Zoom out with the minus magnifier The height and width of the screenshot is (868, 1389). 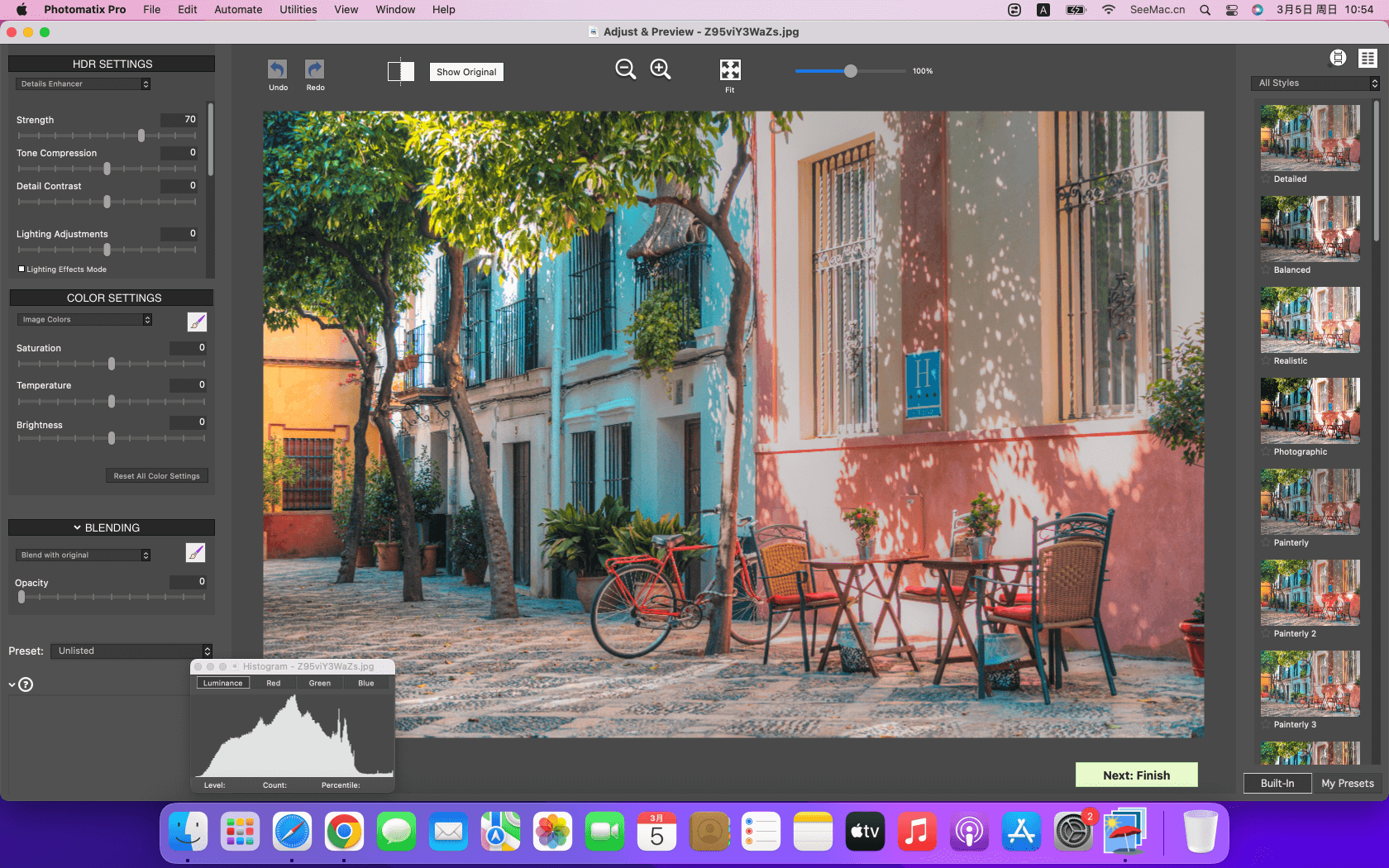pyautogui.click(x=626, y=69)
